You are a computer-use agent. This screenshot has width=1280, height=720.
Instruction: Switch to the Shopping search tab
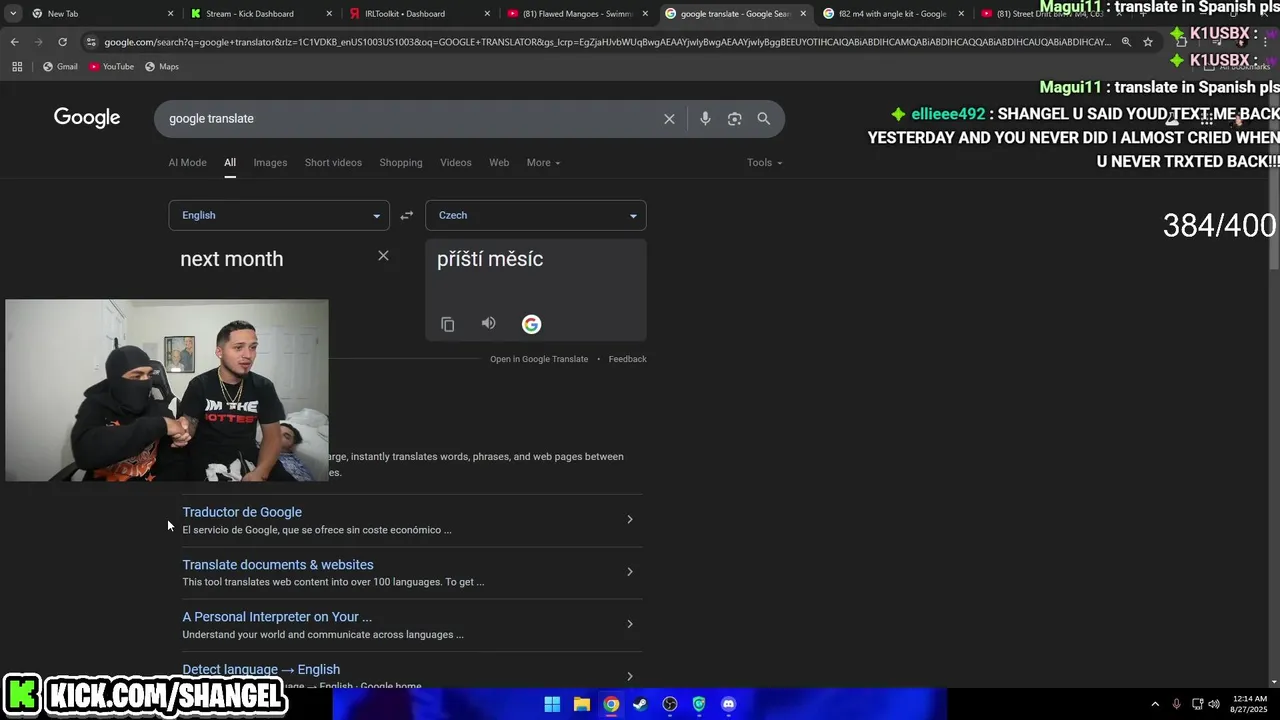[x=401, y=163]
